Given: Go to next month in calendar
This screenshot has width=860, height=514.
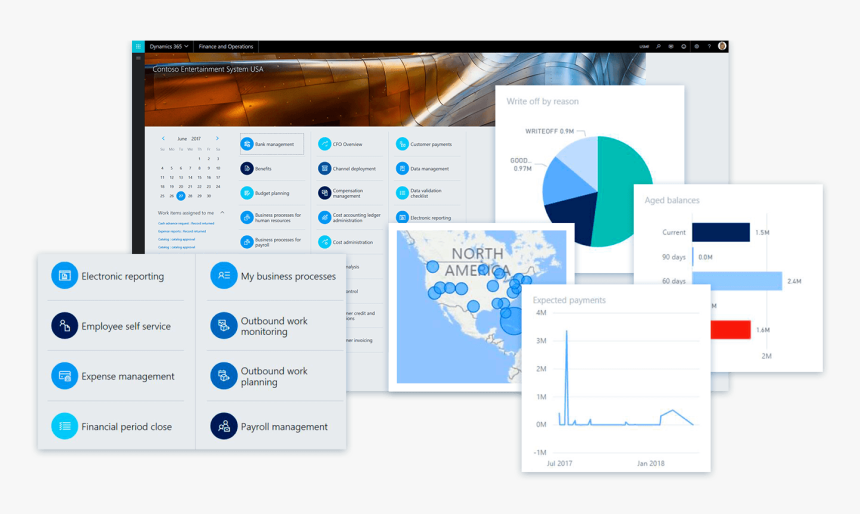Looking at the screenshot, I should click(x=217, y=138).
